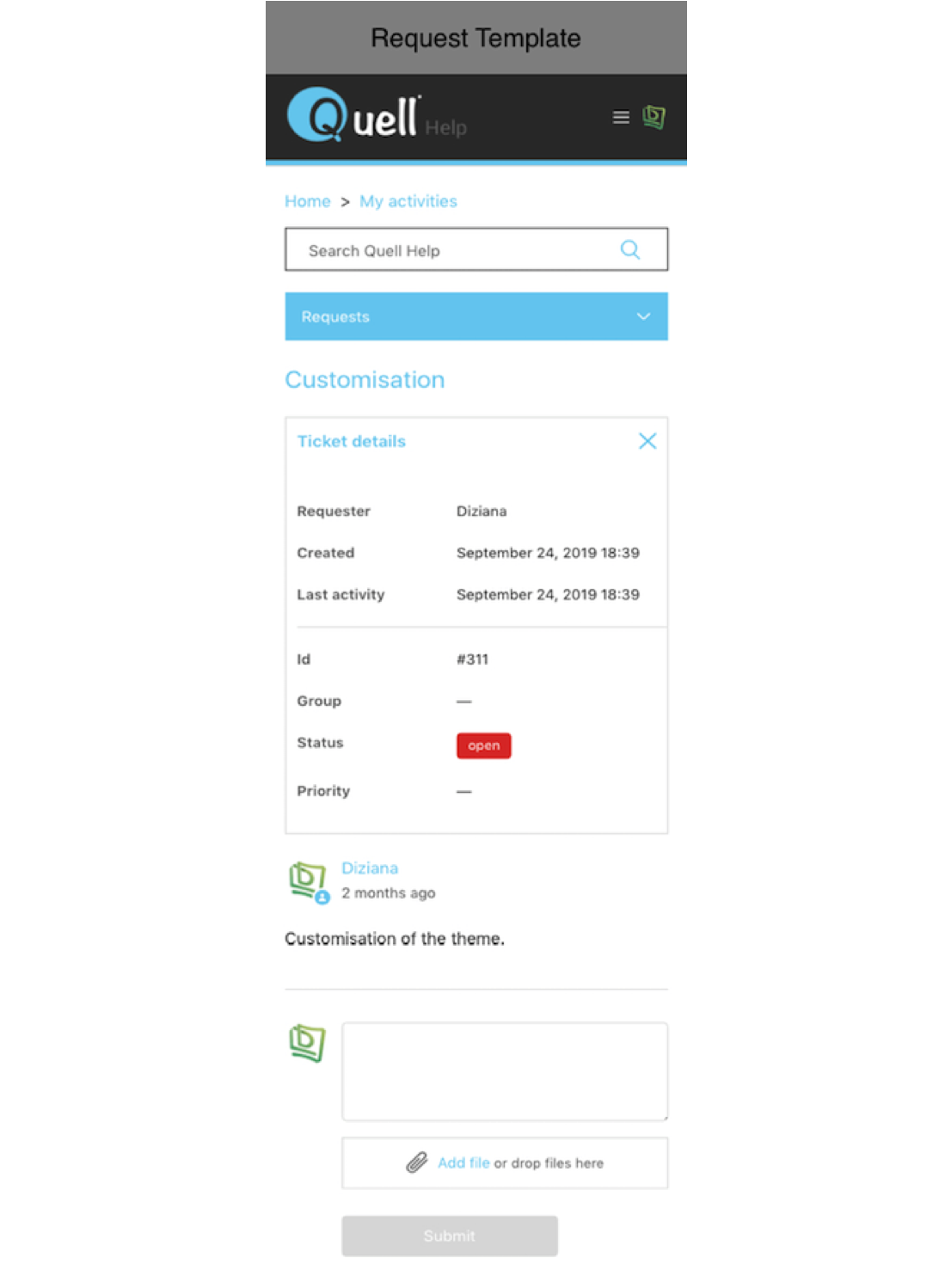Image resolution: width=945 pixels, height=1288 pixels.
Task: Click the Help text beside logo
Action: point(445,128)
